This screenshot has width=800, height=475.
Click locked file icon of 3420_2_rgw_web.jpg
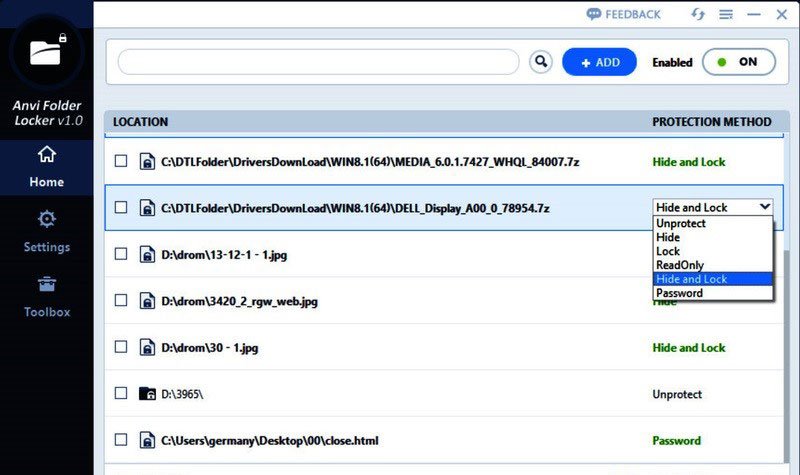(x=147, y=301)
